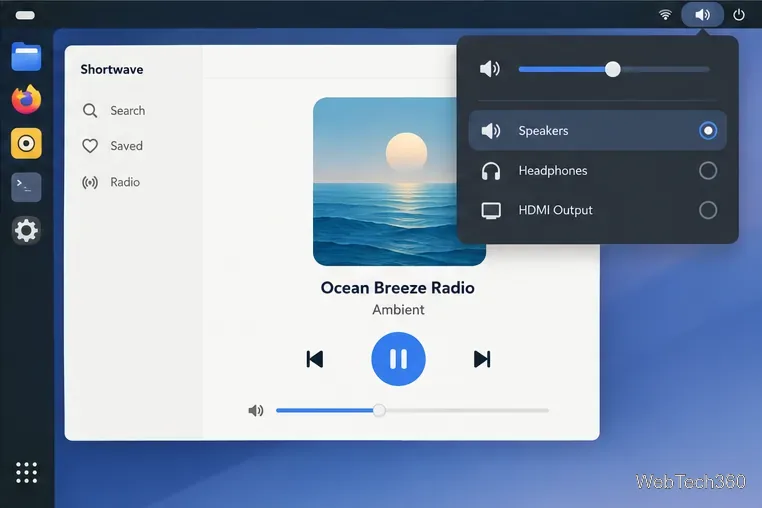Click the ocean sunset station artwork
762x508 pixels.
point(399,181)
